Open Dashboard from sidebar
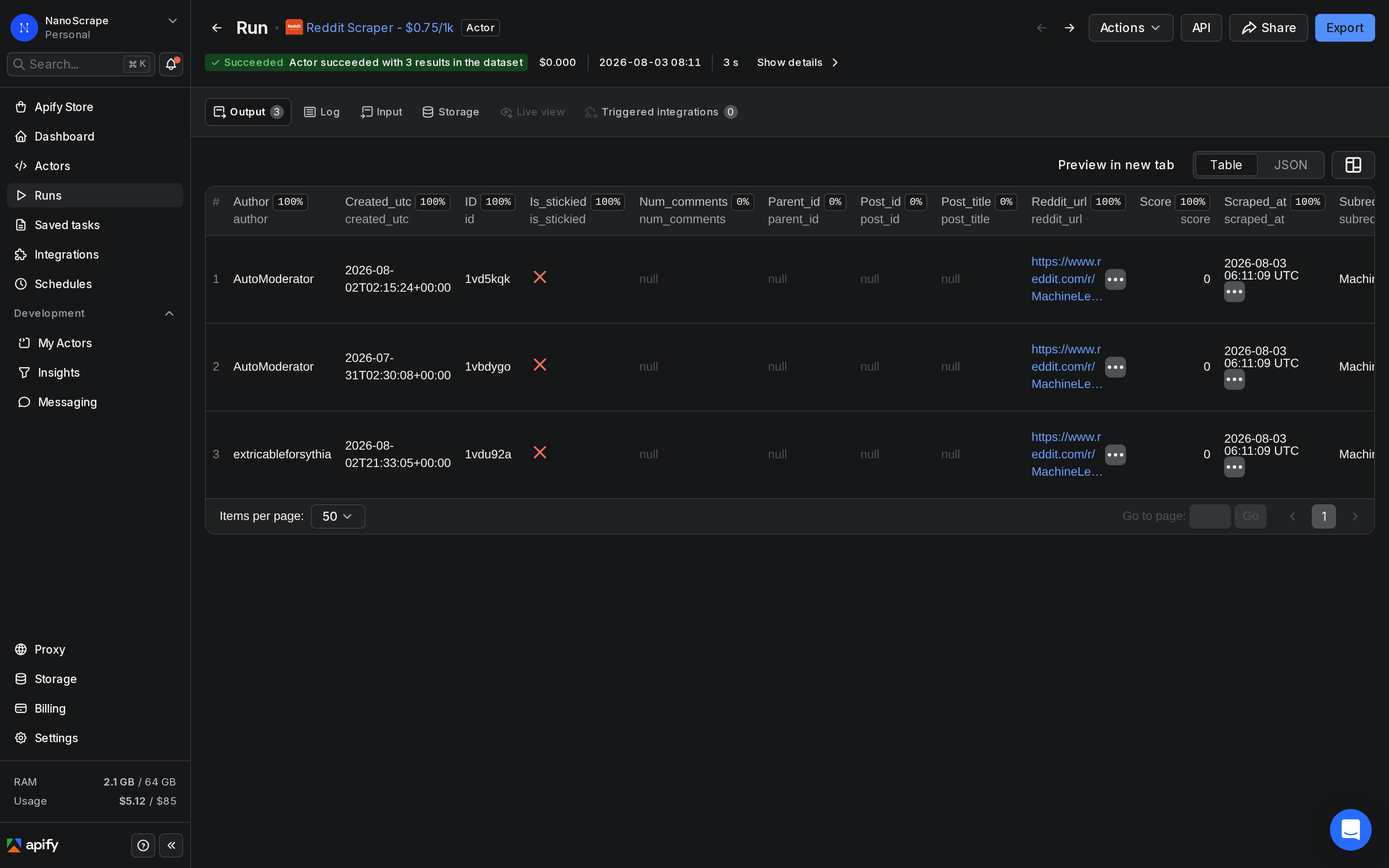The image size is (1389, 868). click(95, 136)
